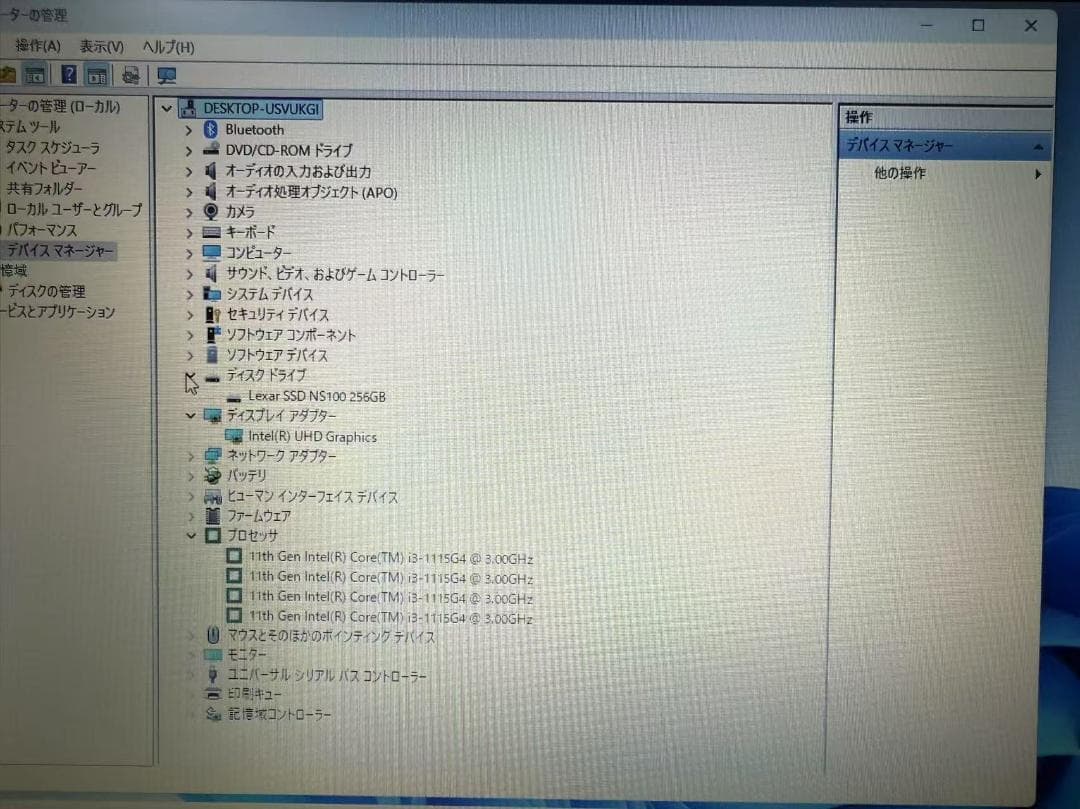Open the Properties toolbar icon
This screenshot has width=1080, height=809.
tap(97, 73)
